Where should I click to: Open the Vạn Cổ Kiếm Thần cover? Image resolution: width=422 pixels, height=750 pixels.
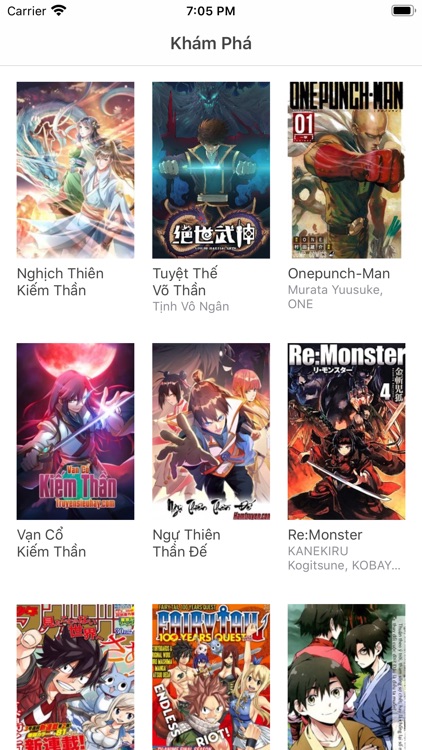point(76,431)
